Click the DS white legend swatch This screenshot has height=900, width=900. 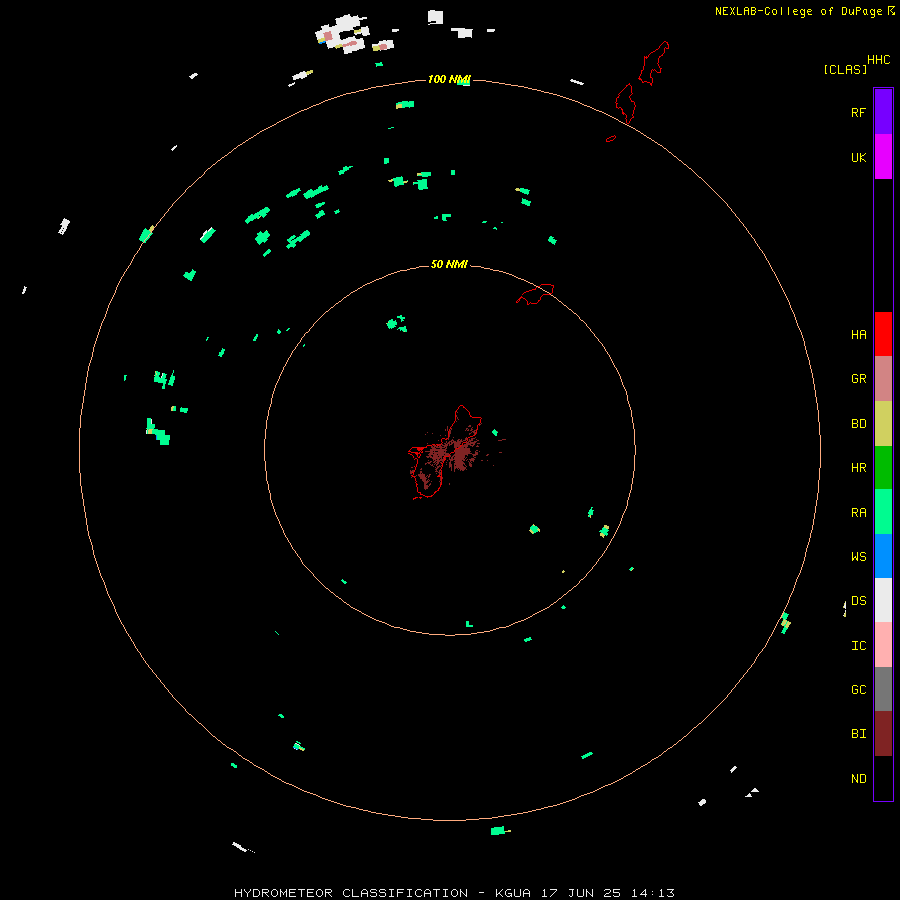pos(883,600)
